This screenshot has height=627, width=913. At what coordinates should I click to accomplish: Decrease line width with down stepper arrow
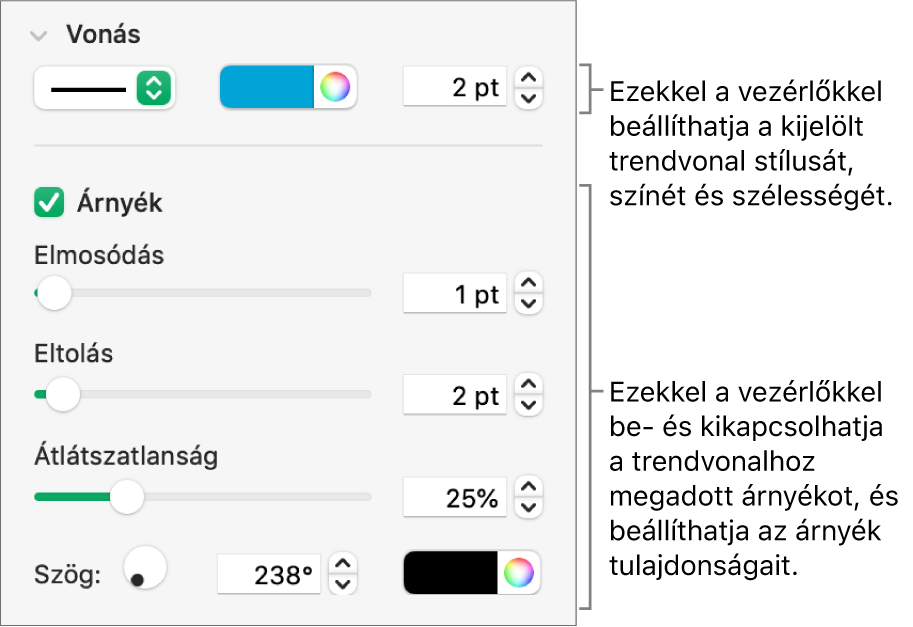coord(530,98)
